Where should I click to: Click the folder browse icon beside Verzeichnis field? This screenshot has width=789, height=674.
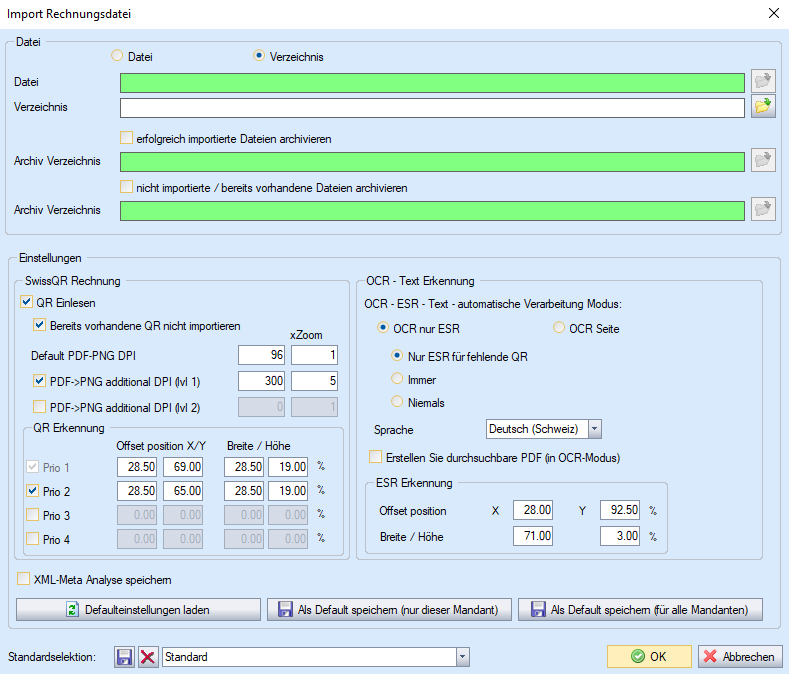coord(763,108)
